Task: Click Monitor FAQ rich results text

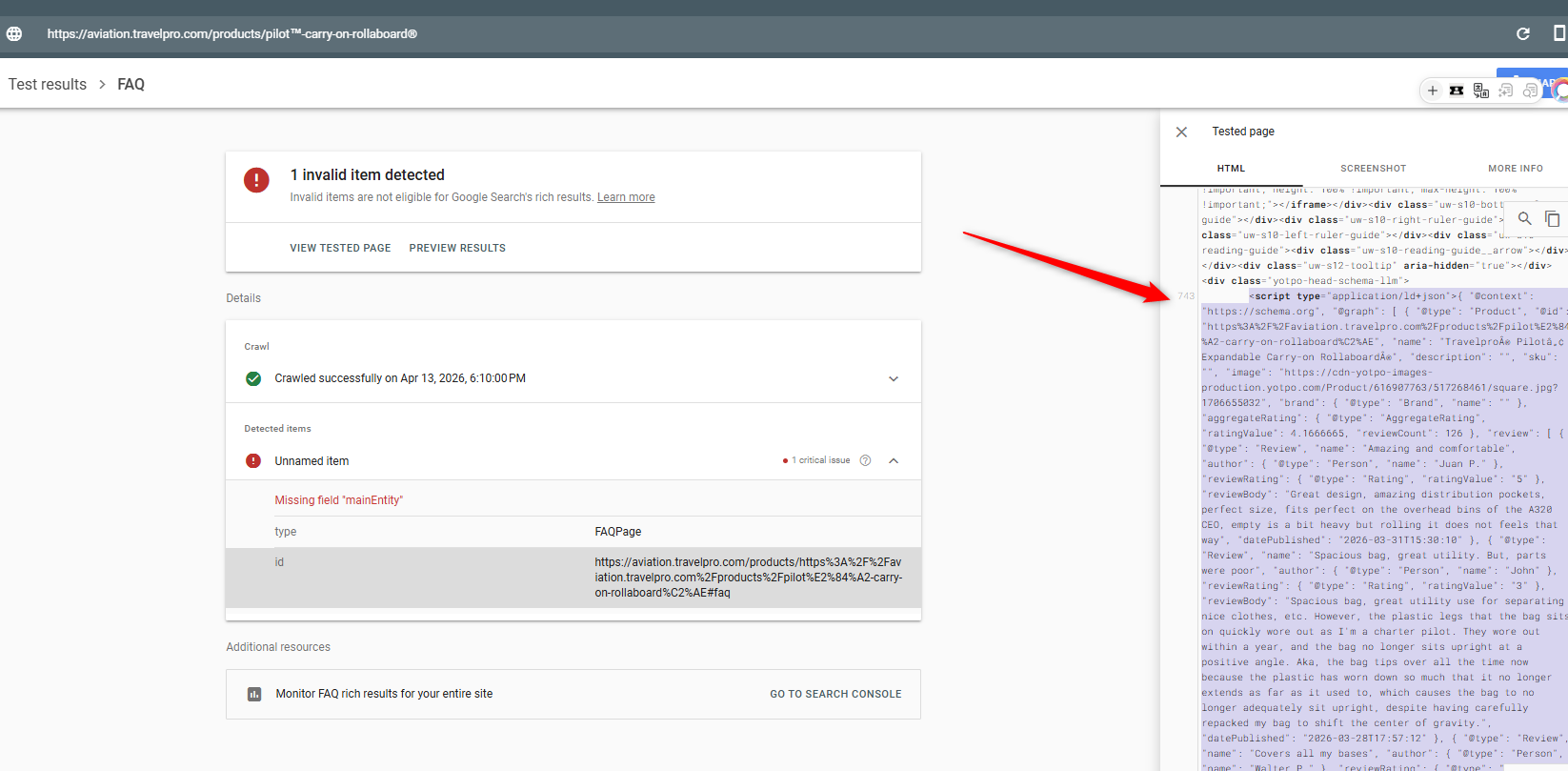Action: click(x=384, y=694)
